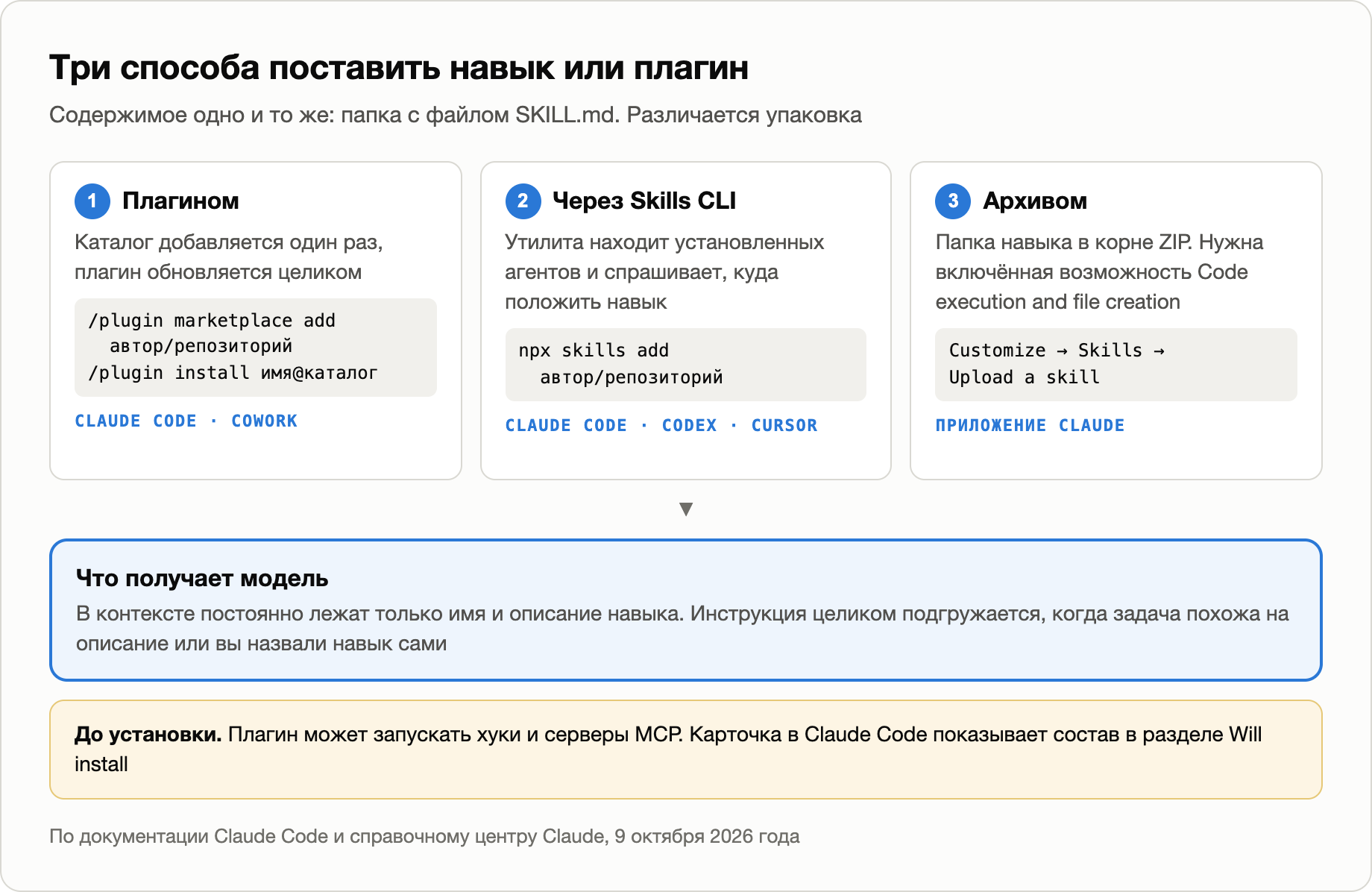This screenshot has width=1372, height=892.
Task: Select the «/plugin marketplace add» code block
Action: tap(256, 347)
